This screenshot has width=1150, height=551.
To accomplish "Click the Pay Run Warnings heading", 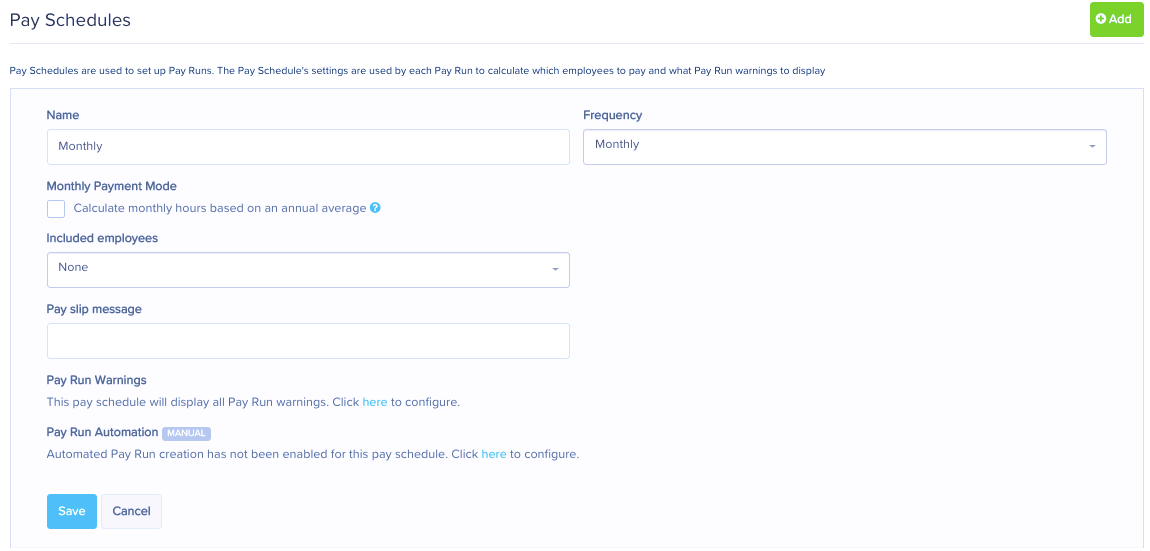I will click(97, 380).
